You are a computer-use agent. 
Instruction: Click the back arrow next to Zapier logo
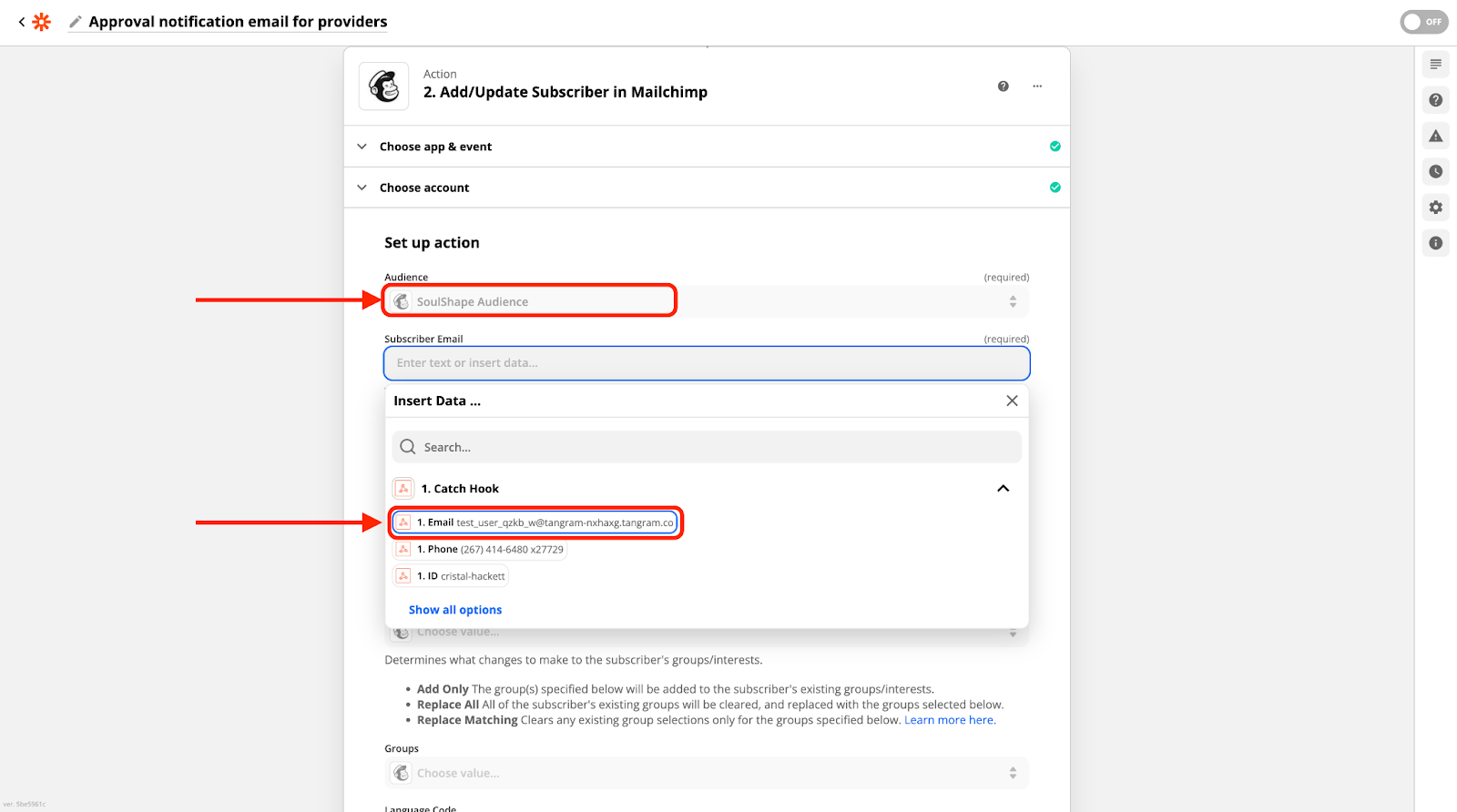(x=22, y=22)
